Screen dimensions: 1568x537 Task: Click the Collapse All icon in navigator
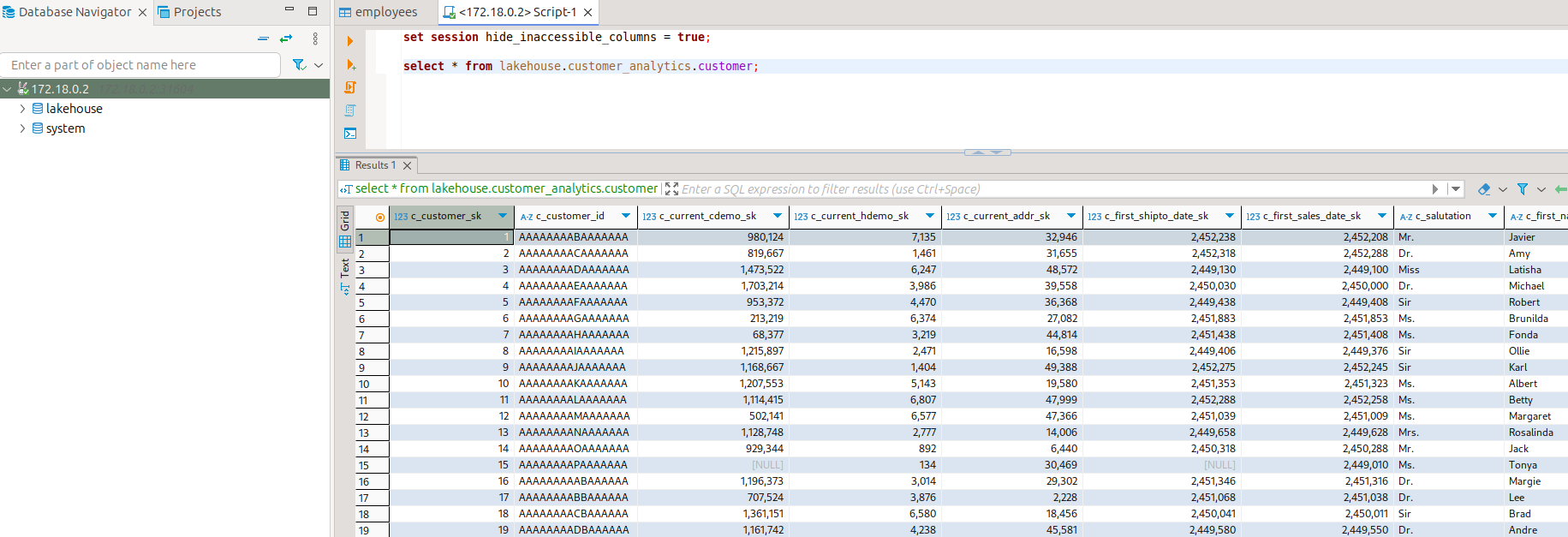(263, 39)
